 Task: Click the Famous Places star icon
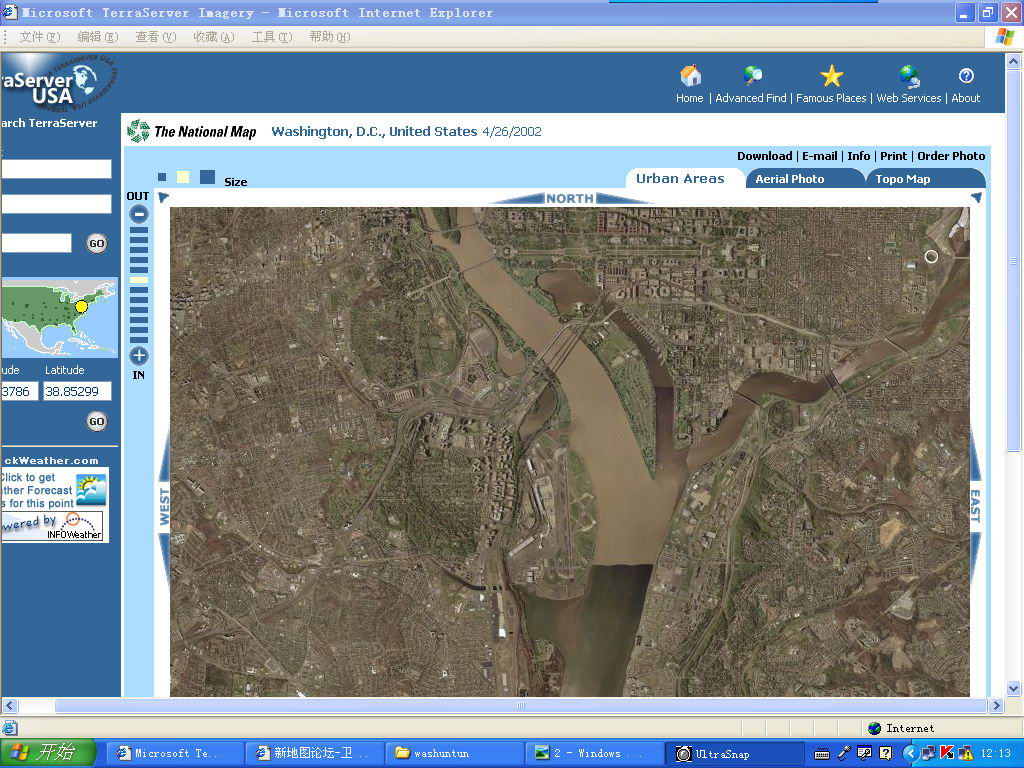click(x=831, y=77)
